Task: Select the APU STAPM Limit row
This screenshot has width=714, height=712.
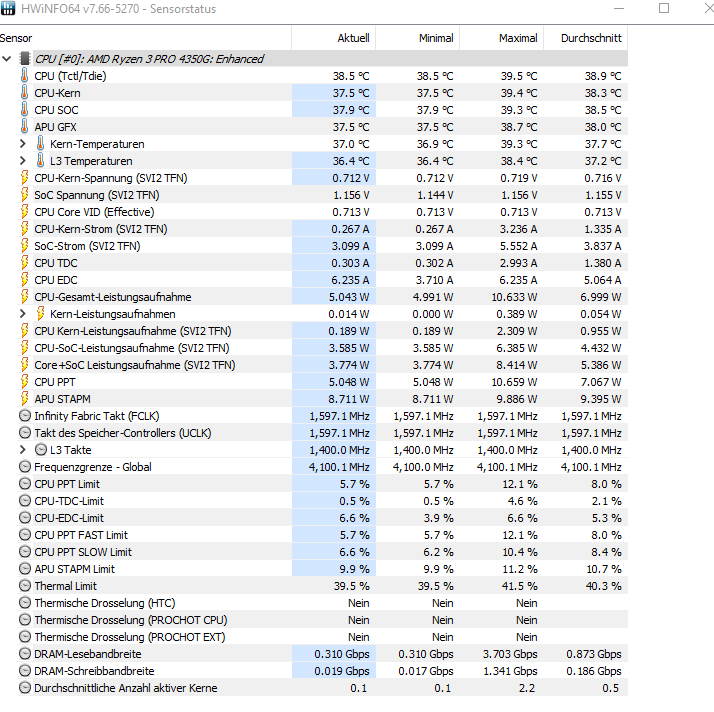Action: coord(322,569)
